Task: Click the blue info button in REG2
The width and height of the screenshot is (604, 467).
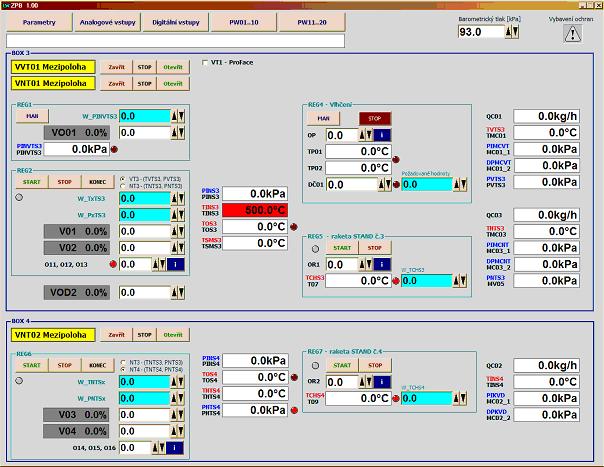Action: pos(176,264)
